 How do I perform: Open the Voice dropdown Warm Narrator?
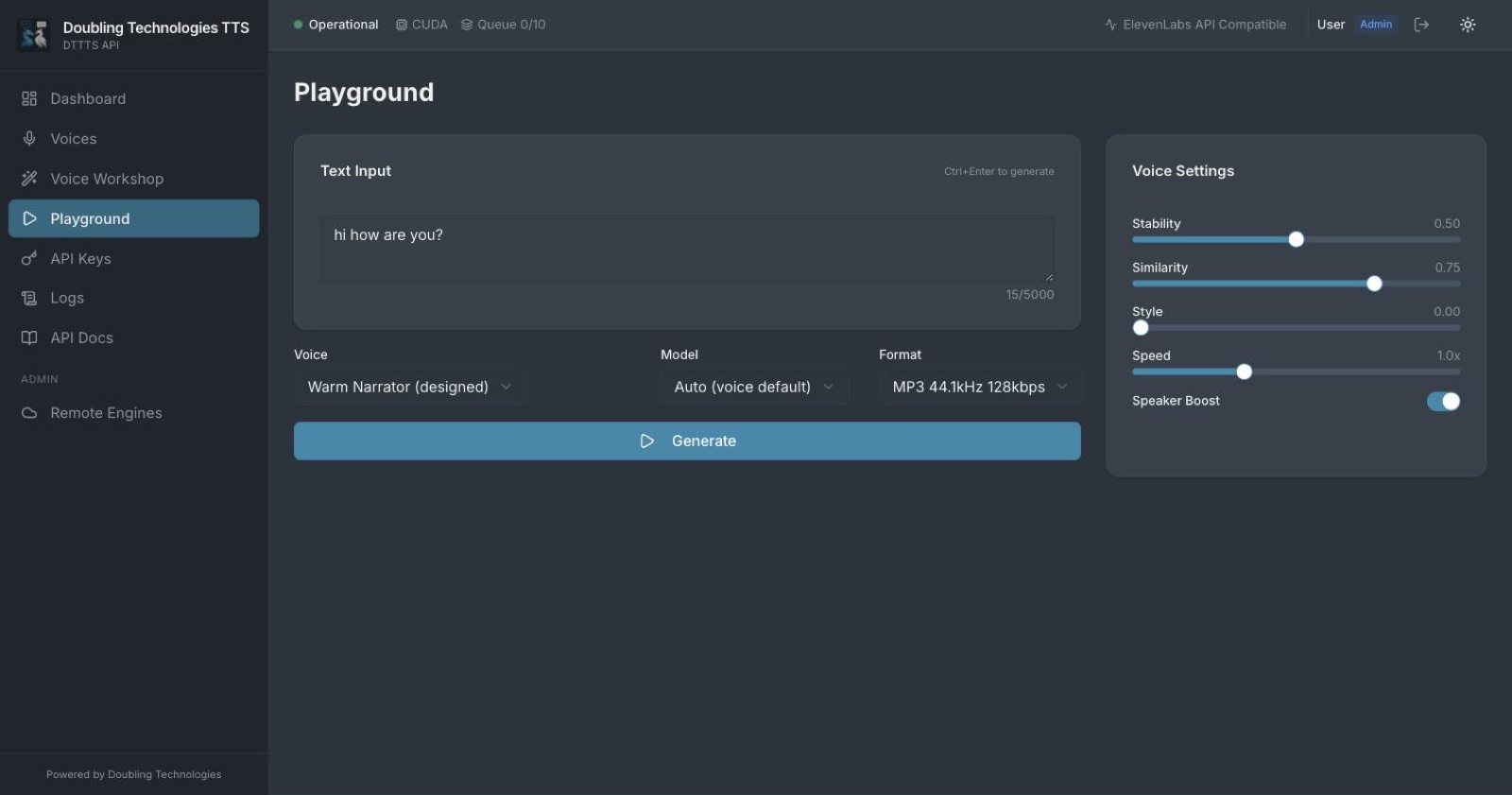coord(410,387)
